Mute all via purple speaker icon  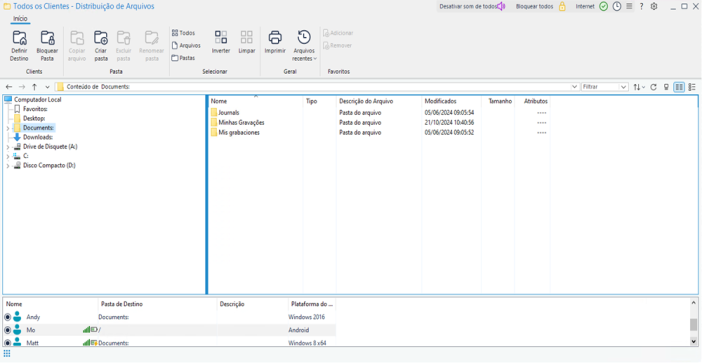pos(501,6)
